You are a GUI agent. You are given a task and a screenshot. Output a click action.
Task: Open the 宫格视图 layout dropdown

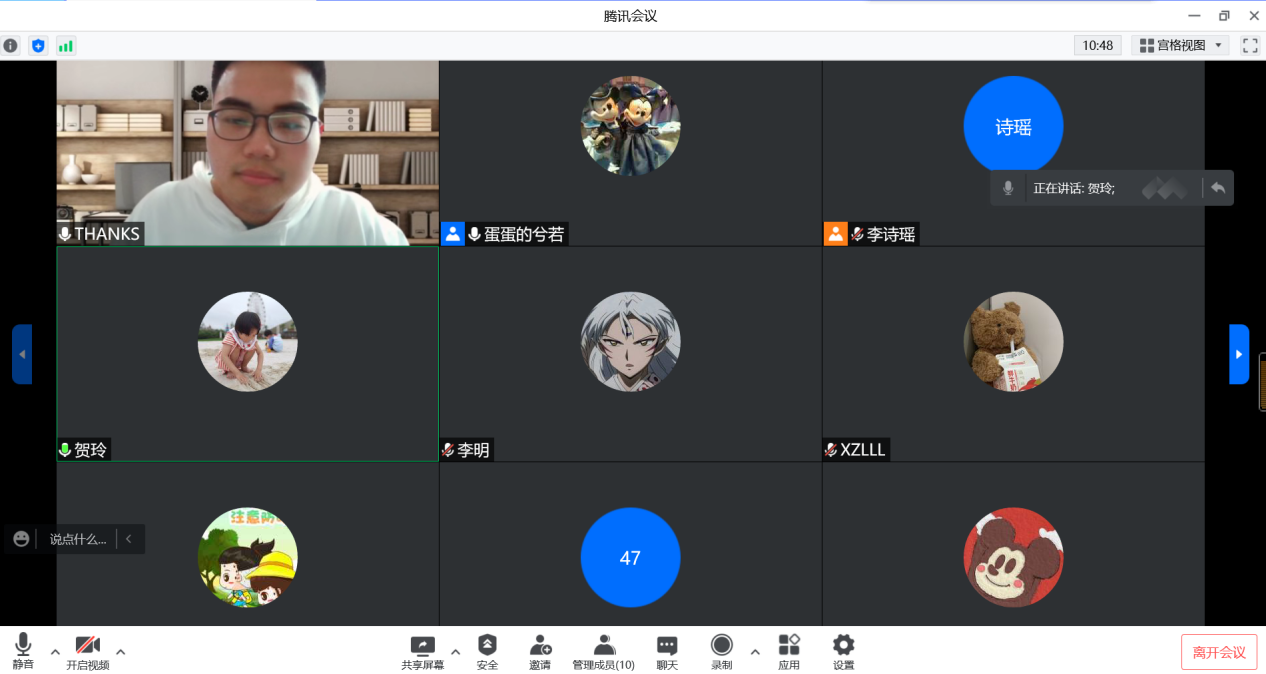click(x=1180, y=45)
